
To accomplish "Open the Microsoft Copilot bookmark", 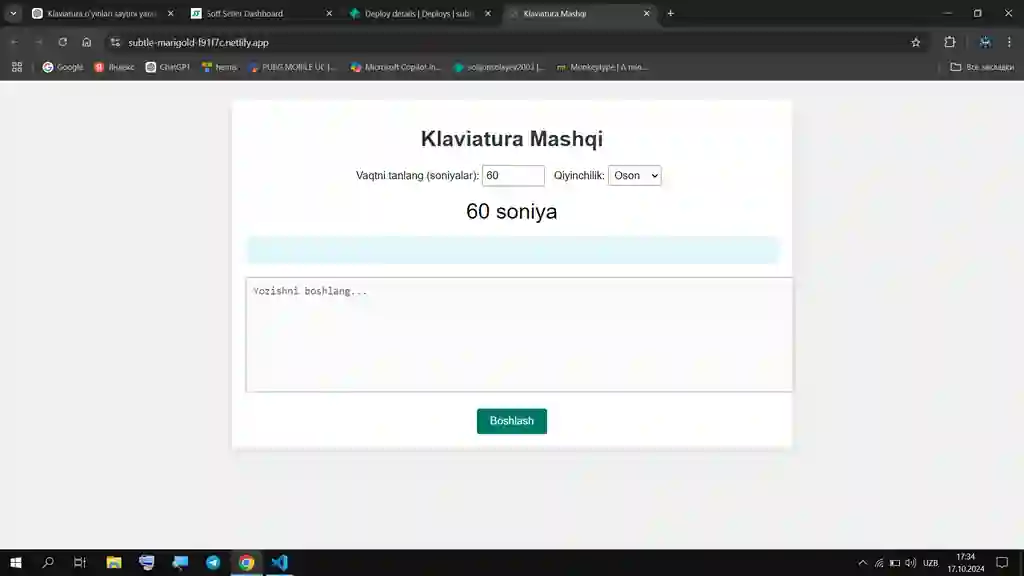I will (x=399, y=67).
